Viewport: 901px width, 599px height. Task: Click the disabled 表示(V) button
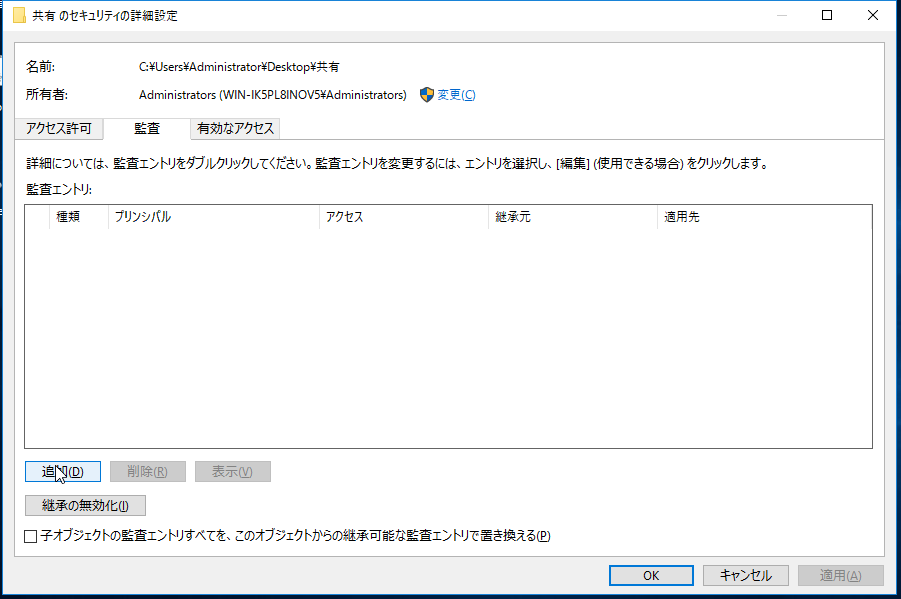coord(233,472)
